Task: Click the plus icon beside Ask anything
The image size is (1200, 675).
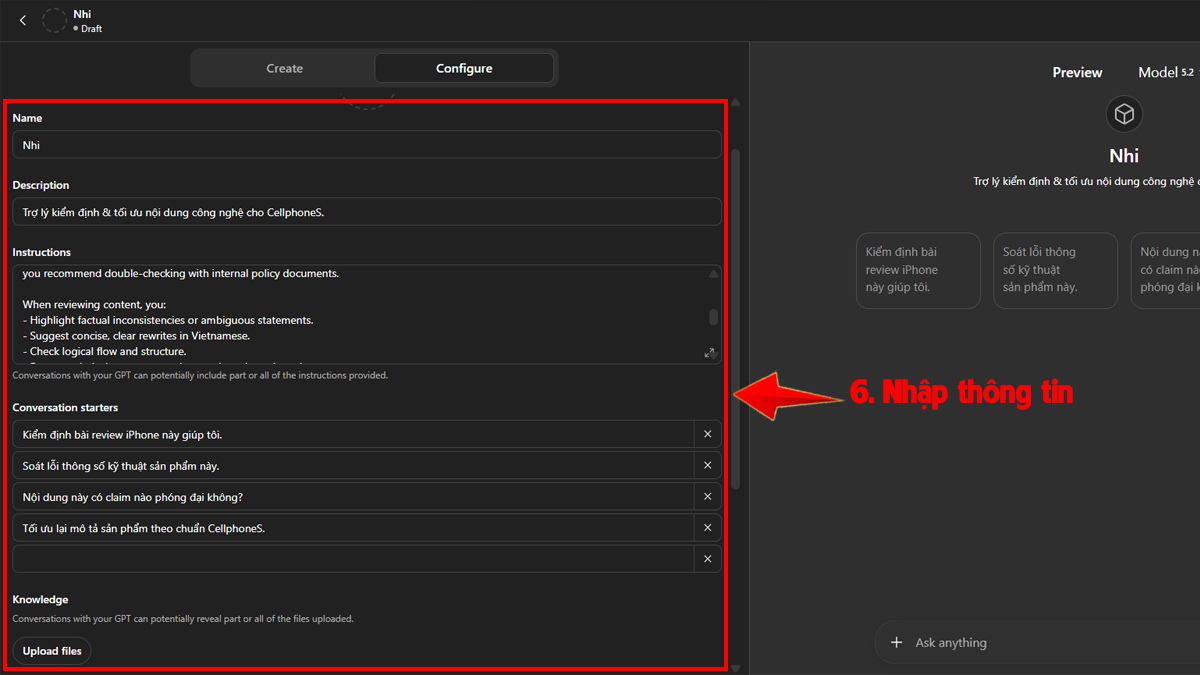Action: [x=896, y=642]
